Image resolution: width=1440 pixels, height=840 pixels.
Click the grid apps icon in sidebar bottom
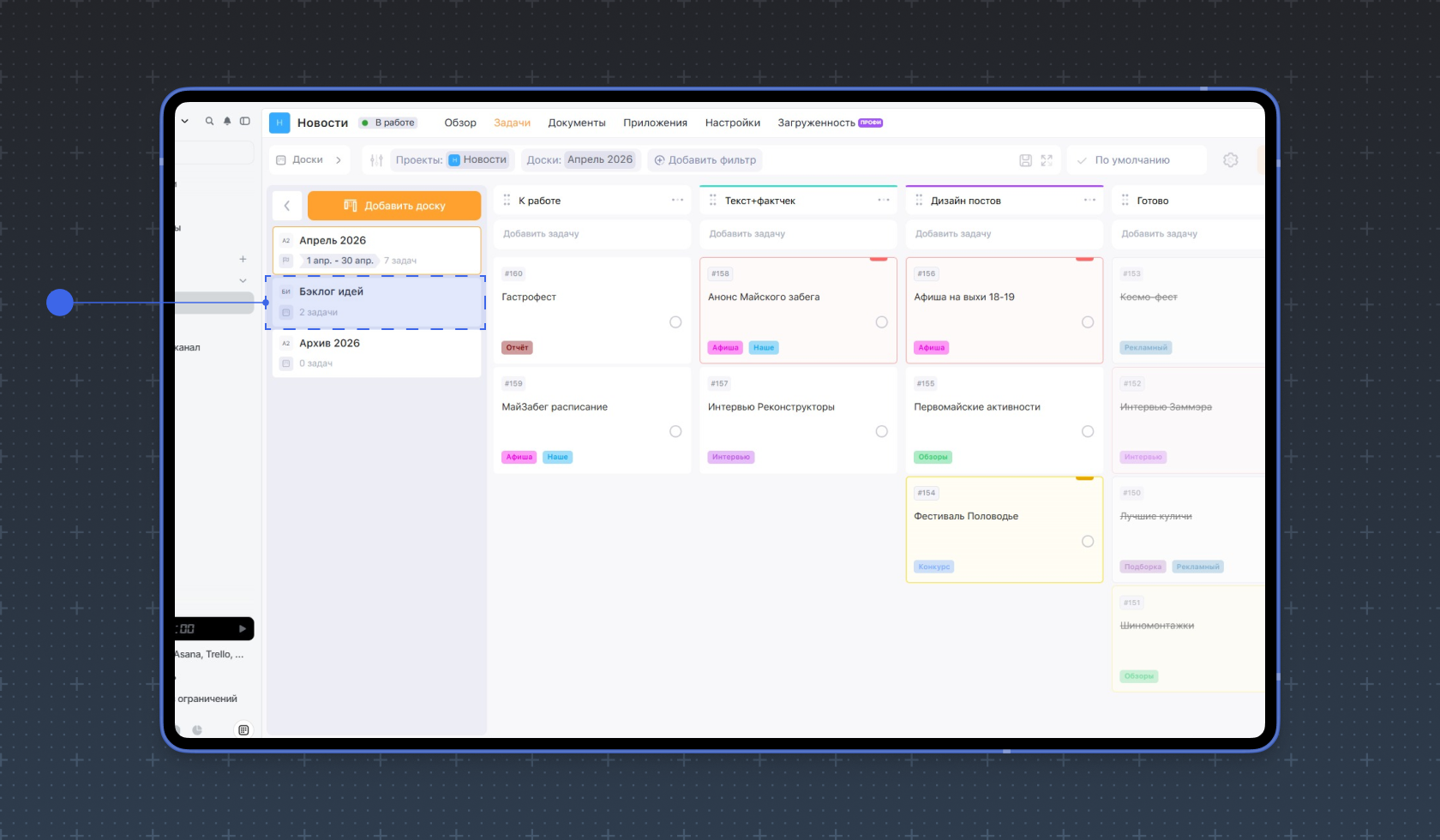point(243,730)
